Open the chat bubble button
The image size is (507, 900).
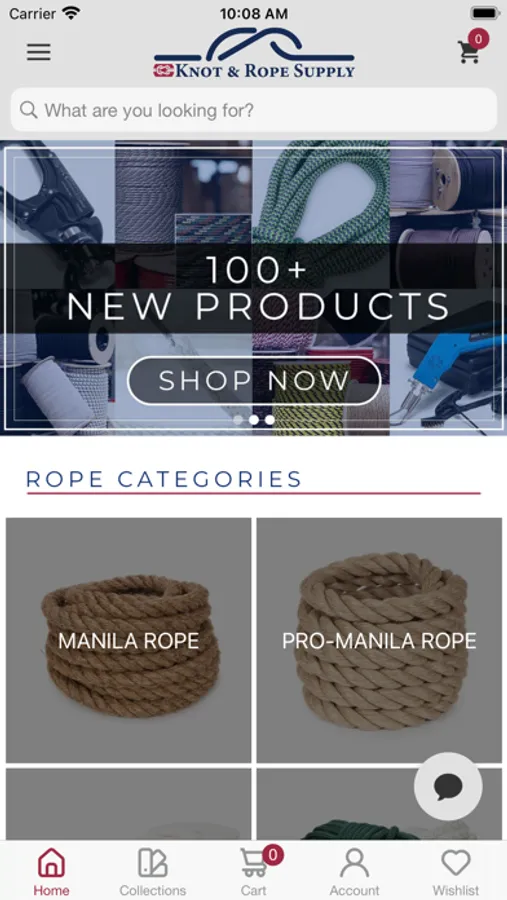[448, 786]
